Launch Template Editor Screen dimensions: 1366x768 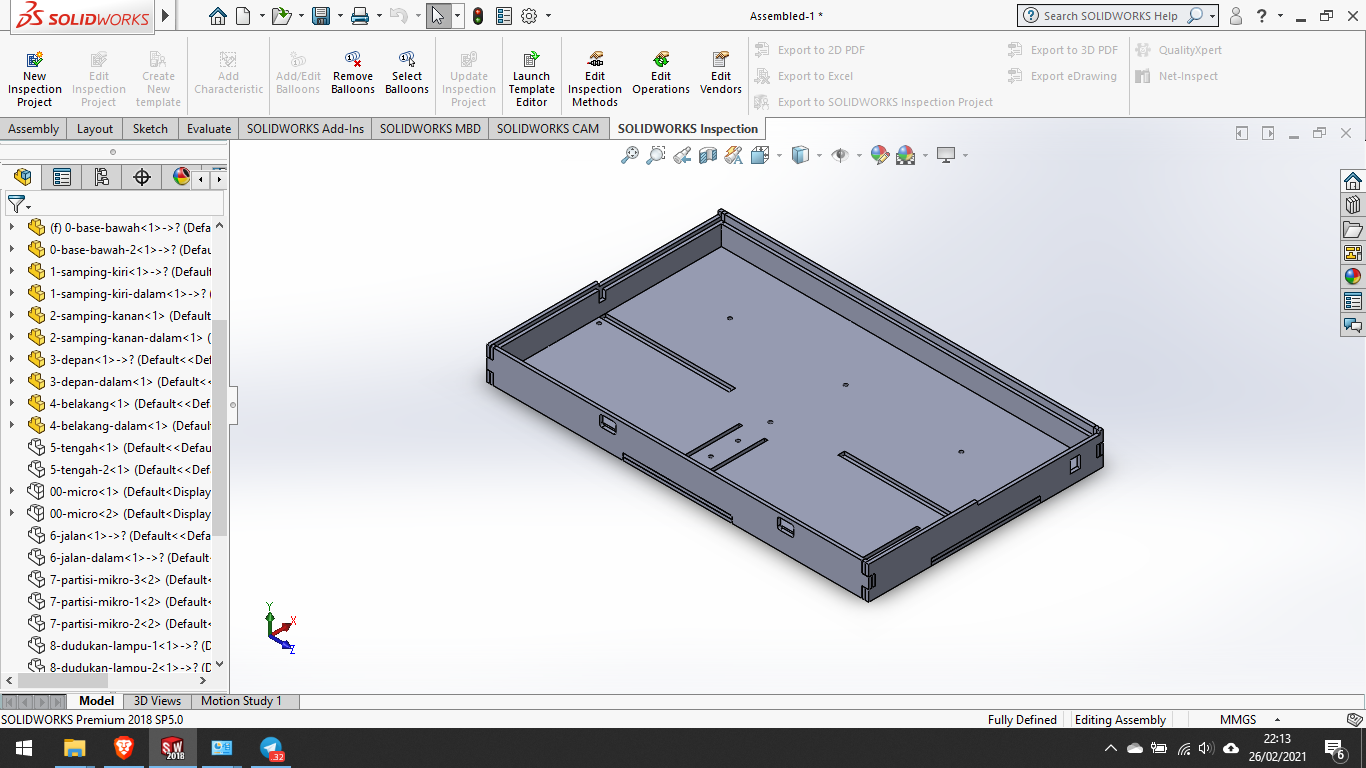(531, 79)
